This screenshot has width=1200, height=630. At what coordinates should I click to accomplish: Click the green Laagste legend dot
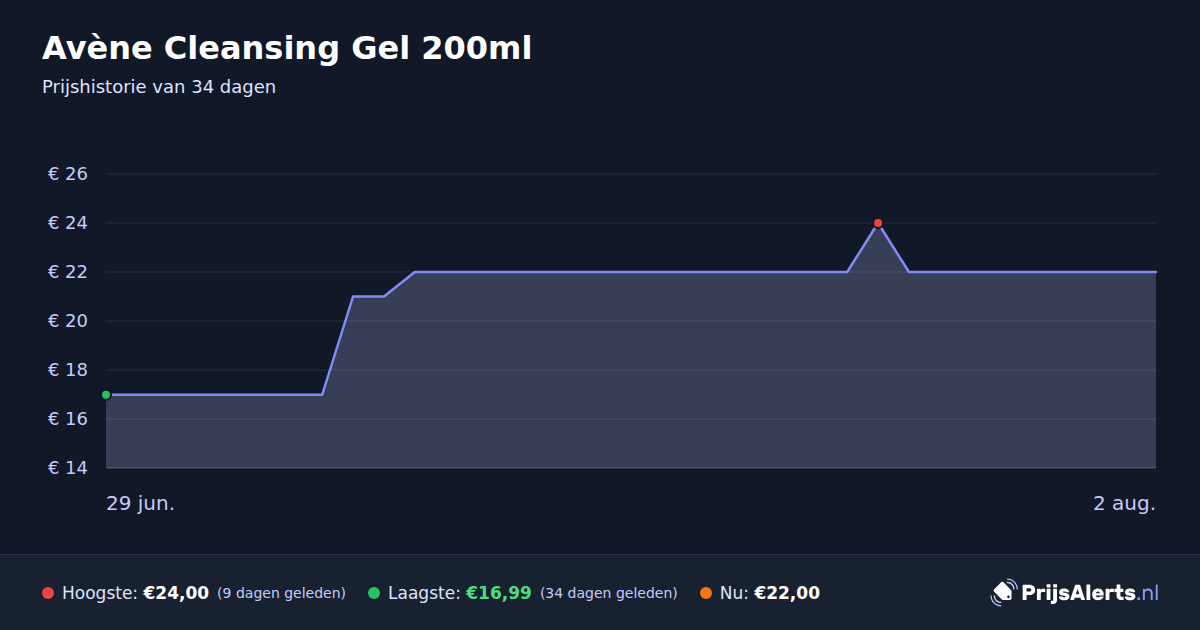click(x=374, y=593)
